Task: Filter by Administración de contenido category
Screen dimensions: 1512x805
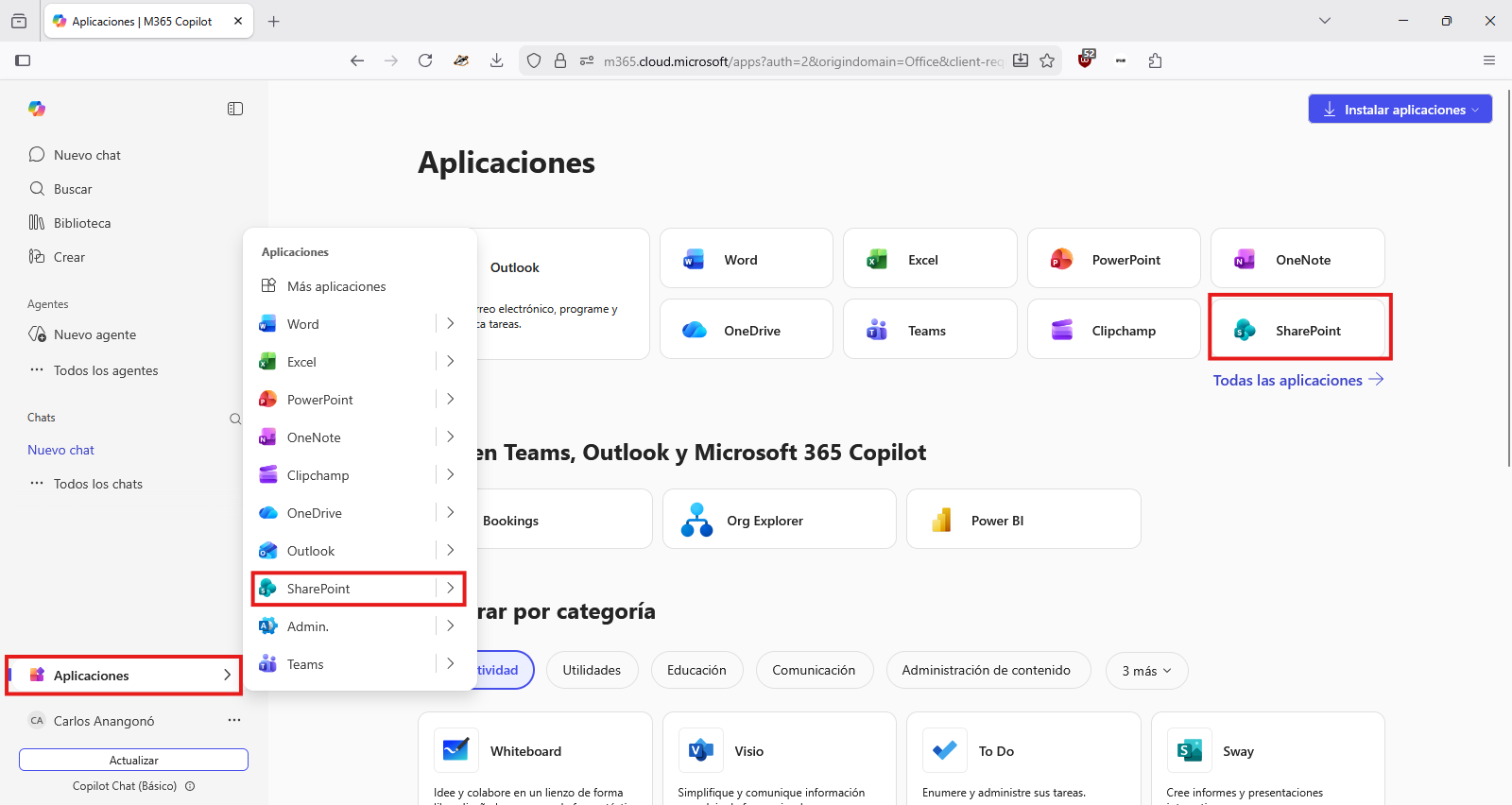Action: 987,670
